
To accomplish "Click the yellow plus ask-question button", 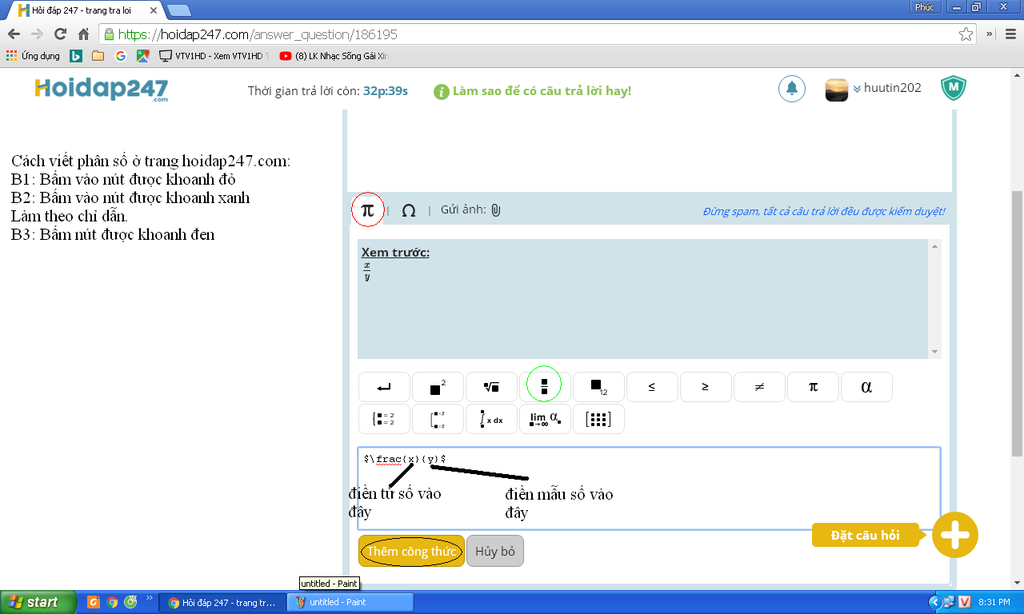I will (955, 535).
